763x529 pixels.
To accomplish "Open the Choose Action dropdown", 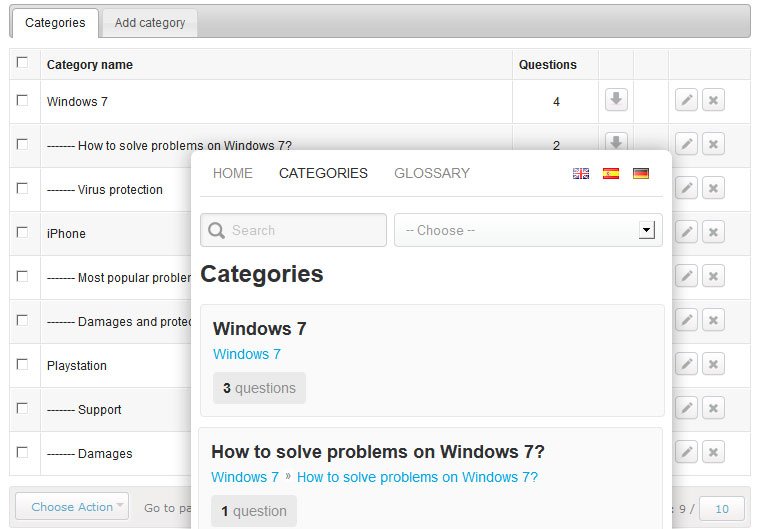I will pos(72,507).
